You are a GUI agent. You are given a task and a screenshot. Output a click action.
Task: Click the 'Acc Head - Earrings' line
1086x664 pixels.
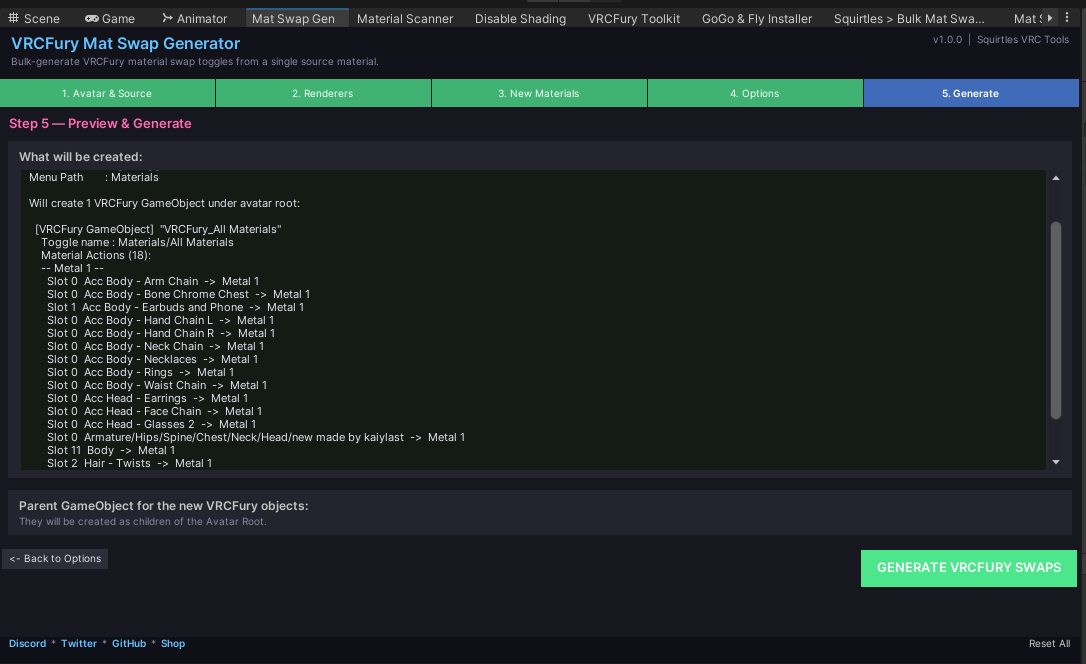click(x=148, y=399)
